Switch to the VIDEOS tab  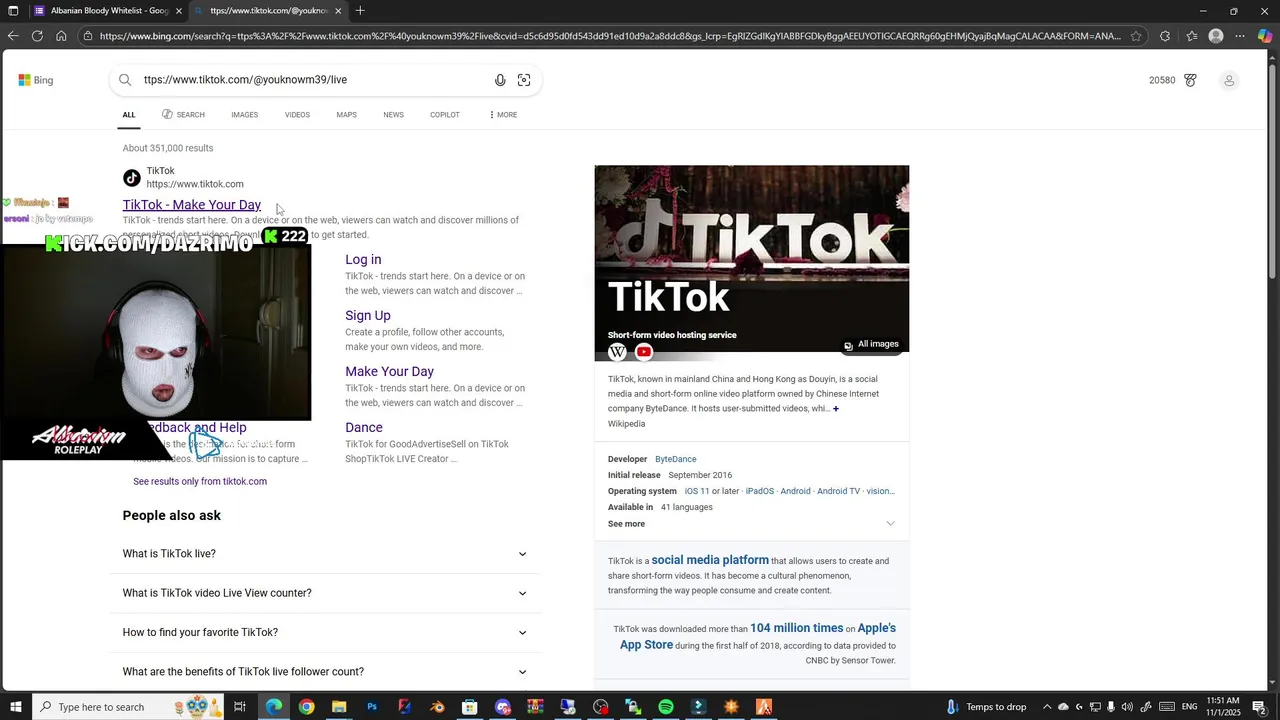[x=297, y=115]
